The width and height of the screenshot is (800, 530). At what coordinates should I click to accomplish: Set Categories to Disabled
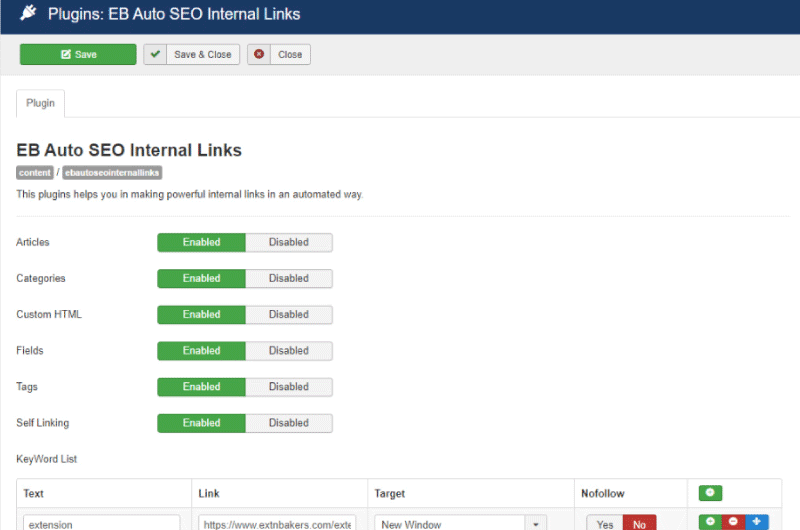coord(289,279)
